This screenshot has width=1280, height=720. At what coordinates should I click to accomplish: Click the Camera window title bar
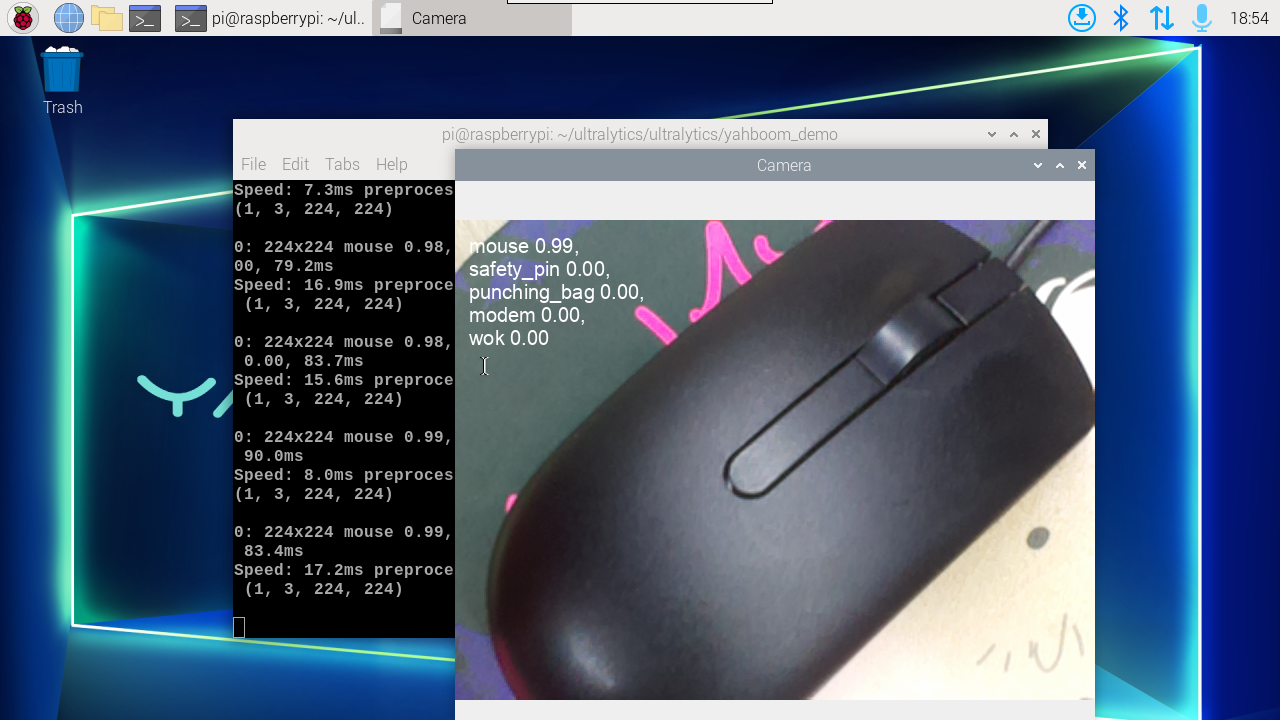coord(775,165)
